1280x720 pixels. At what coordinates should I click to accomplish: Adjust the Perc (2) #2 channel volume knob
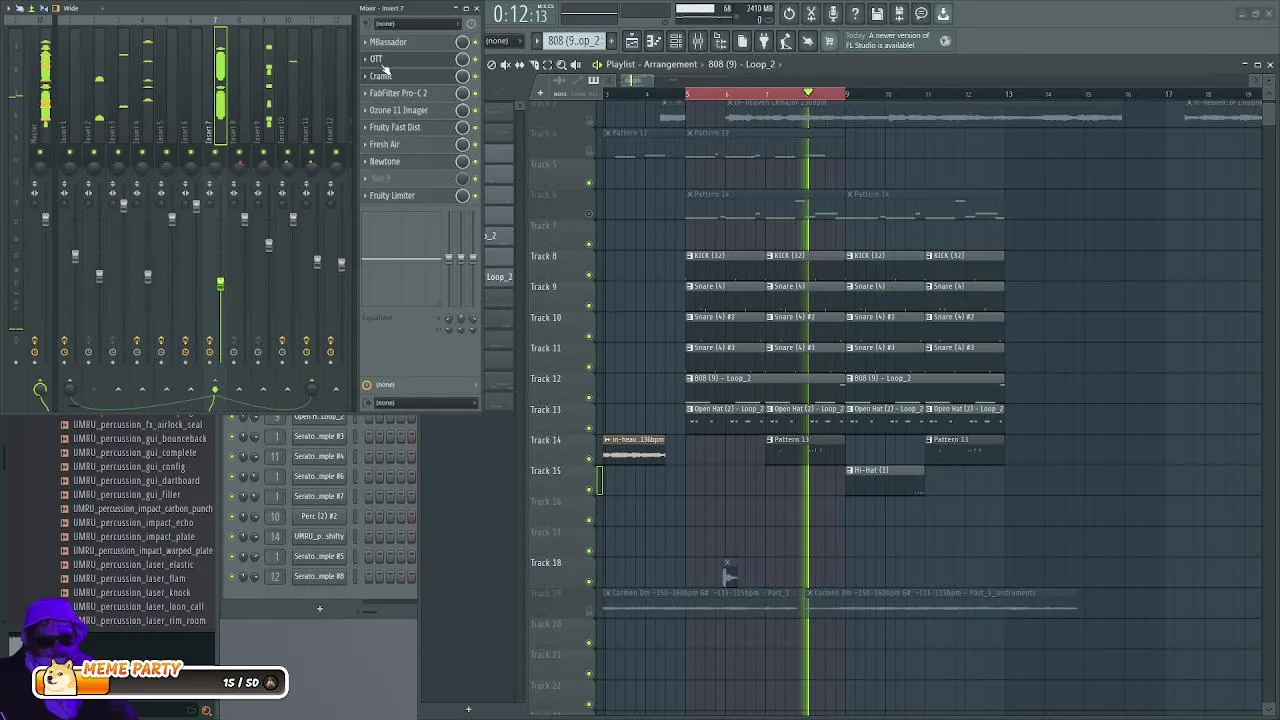(x=254, y=516)
